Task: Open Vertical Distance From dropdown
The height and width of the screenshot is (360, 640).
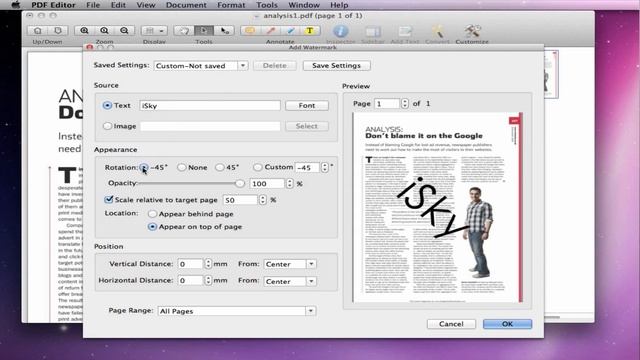Action: [311, 264]
